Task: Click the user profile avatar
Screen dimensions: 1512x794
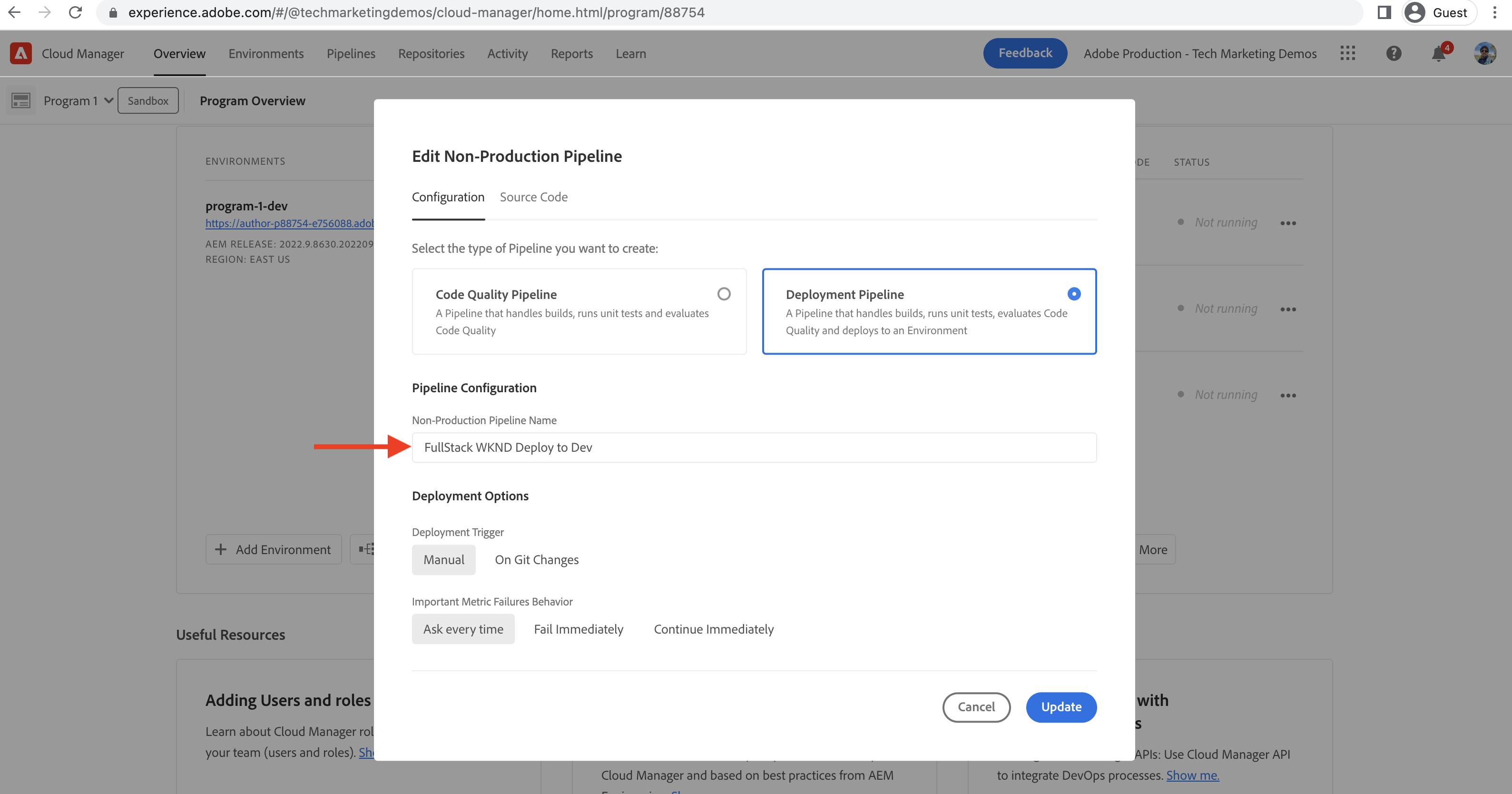Action: tap(1484, 53)
